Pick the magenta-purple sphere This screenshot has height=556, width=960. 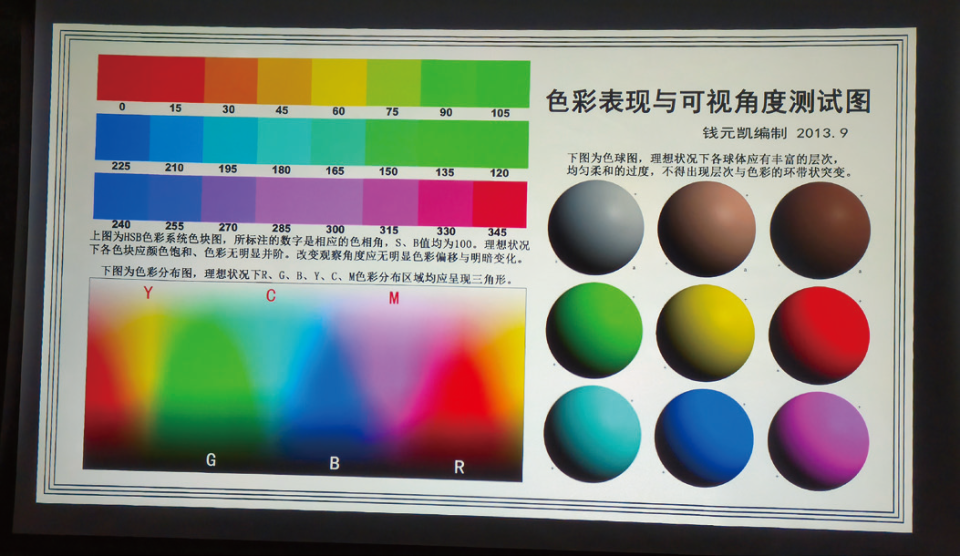(818, 441)
